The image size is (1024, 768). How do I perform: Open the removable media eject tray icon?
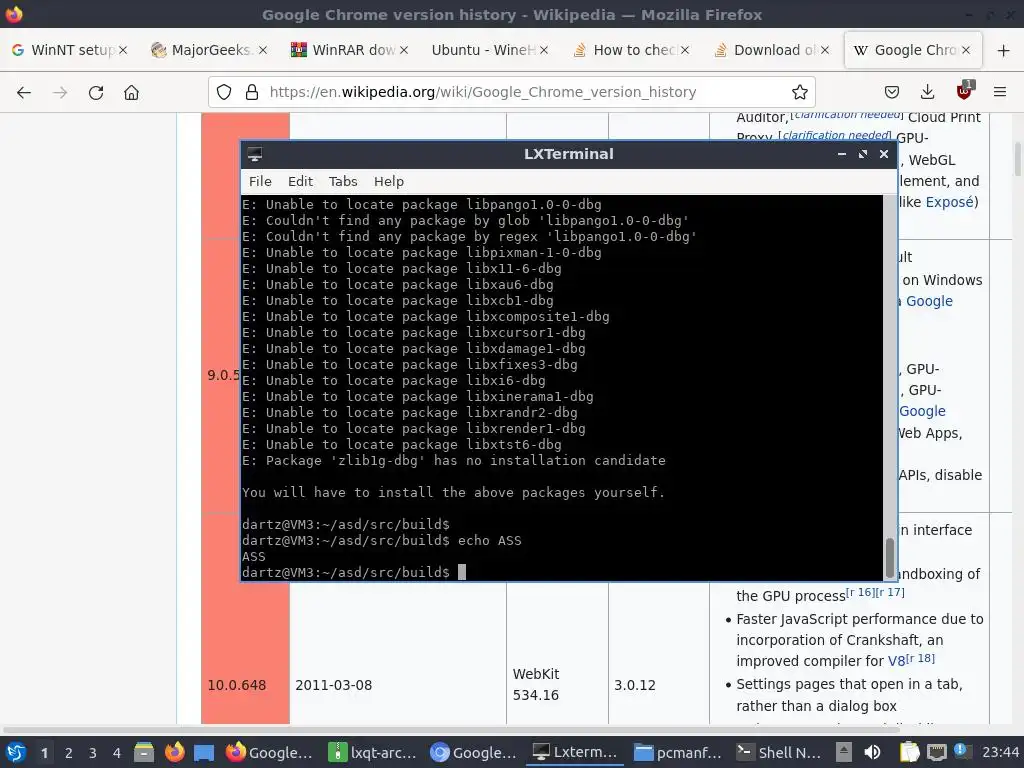click(x=844, y=752)
